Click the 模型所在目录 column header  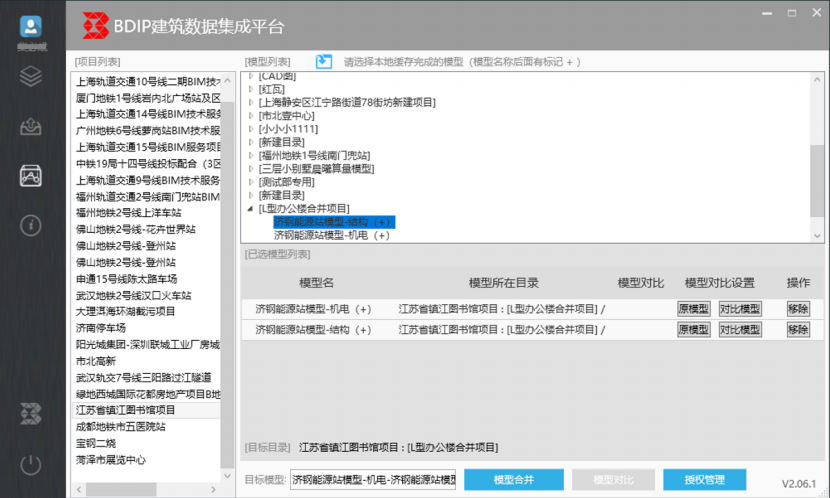pos(503,283)
